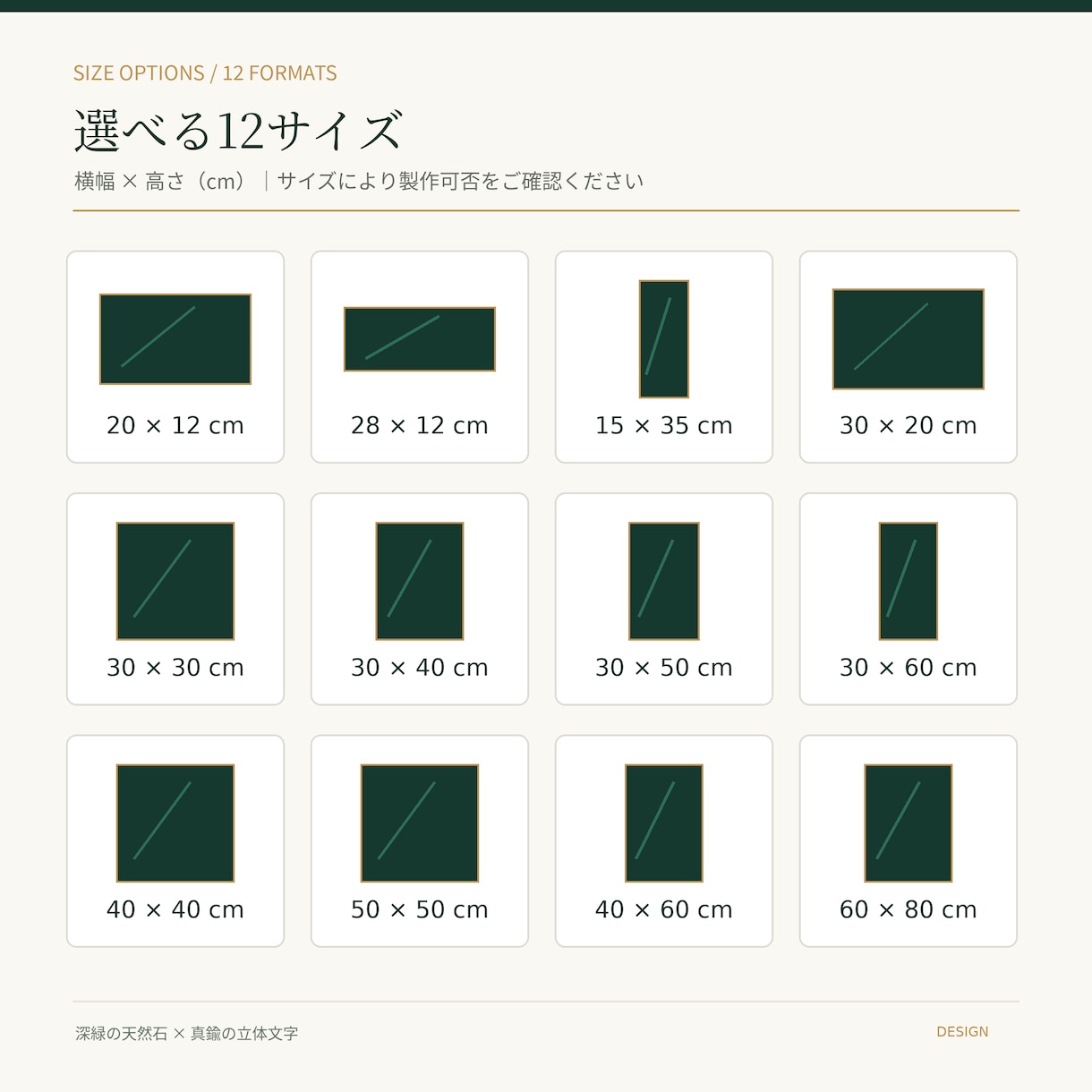
Task: Choose the 30 × 30 cm green panel thumbnail
Action: point(175,581)
